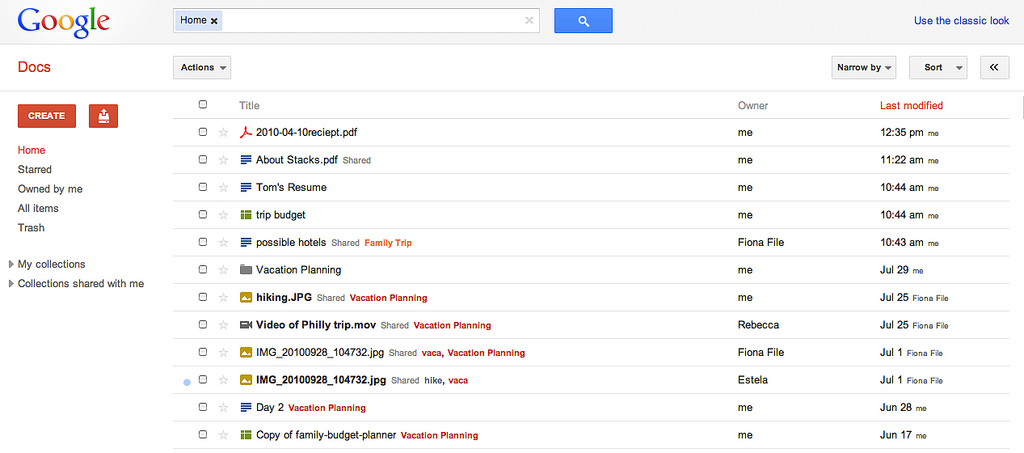Click the document icon beside About Stacks.pdf
This screenshot has width=1024, height=453.
tap(246, 160)
